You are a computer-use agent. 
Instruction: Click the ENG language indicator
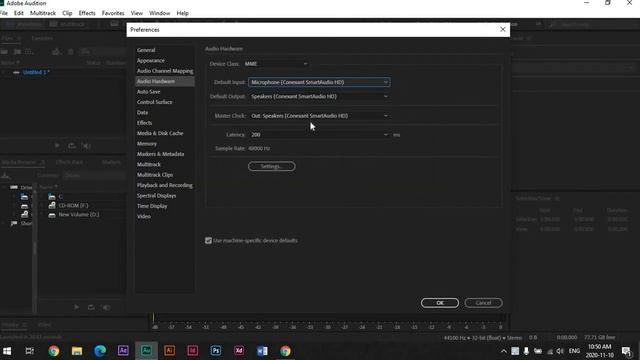[x=574, y=351]
